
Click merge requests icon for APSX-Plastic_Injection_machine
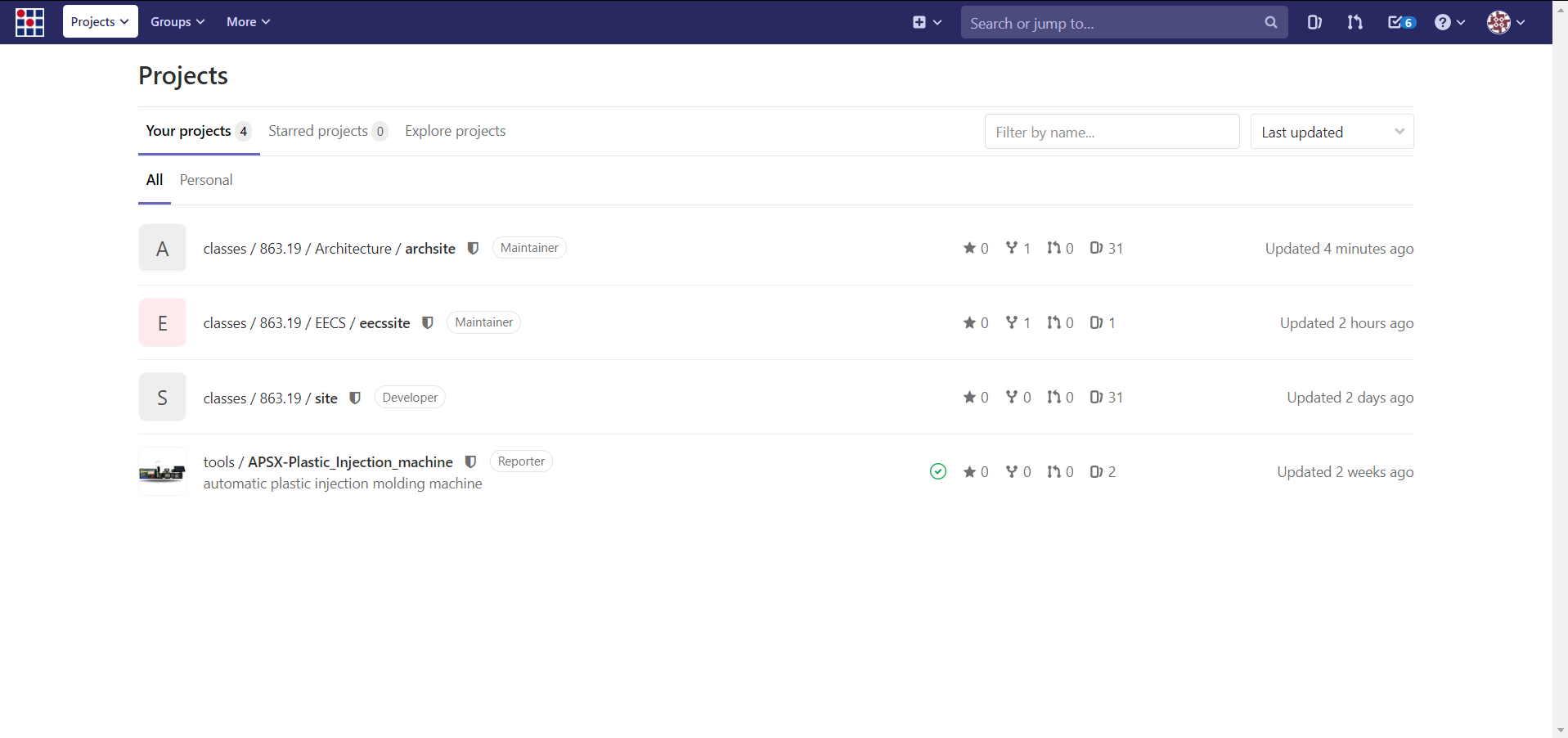(1054, 471)
